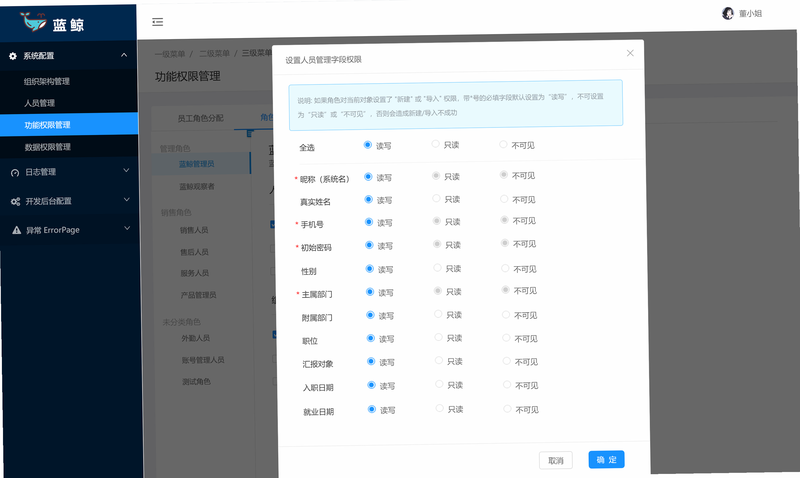
Task: Close the field permission dialog
Action: click(630, 53)
